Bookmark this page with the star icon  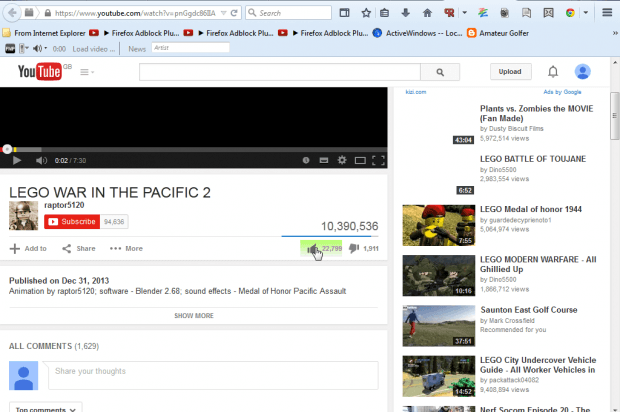click(x=366, y=13)
